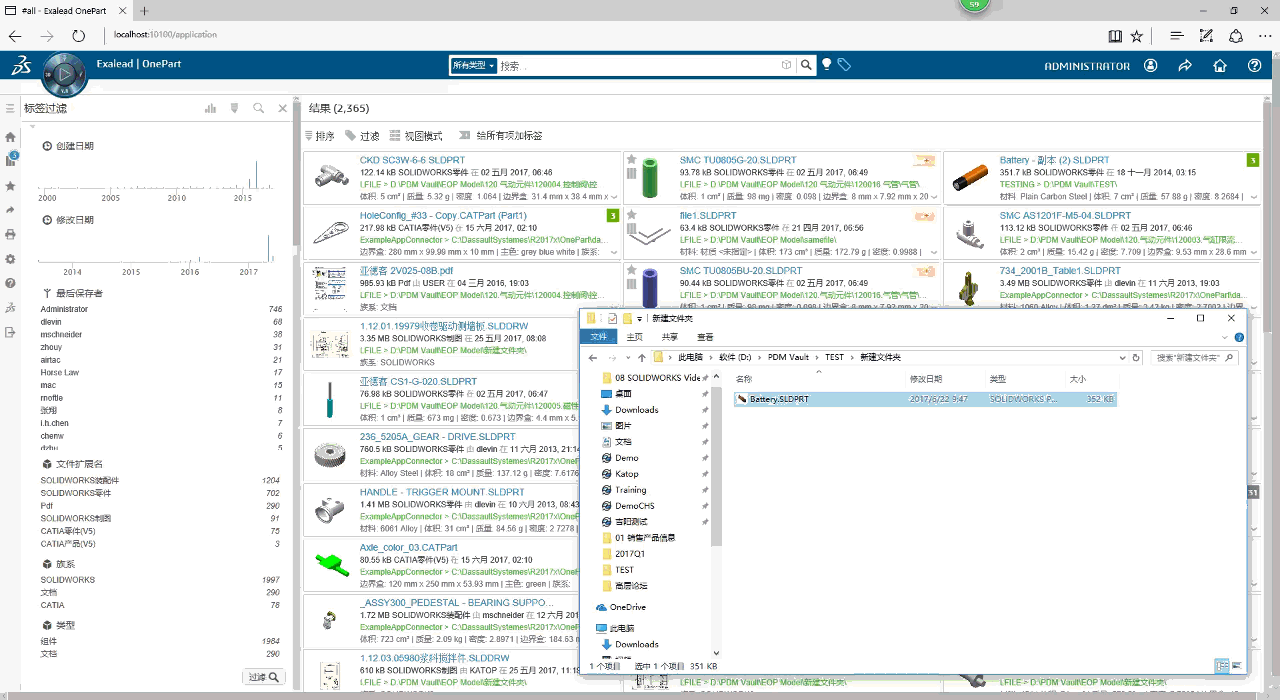Refresh the File Explorer folder view
The width and height of the screenshot is (1280, 700).
1135,357
